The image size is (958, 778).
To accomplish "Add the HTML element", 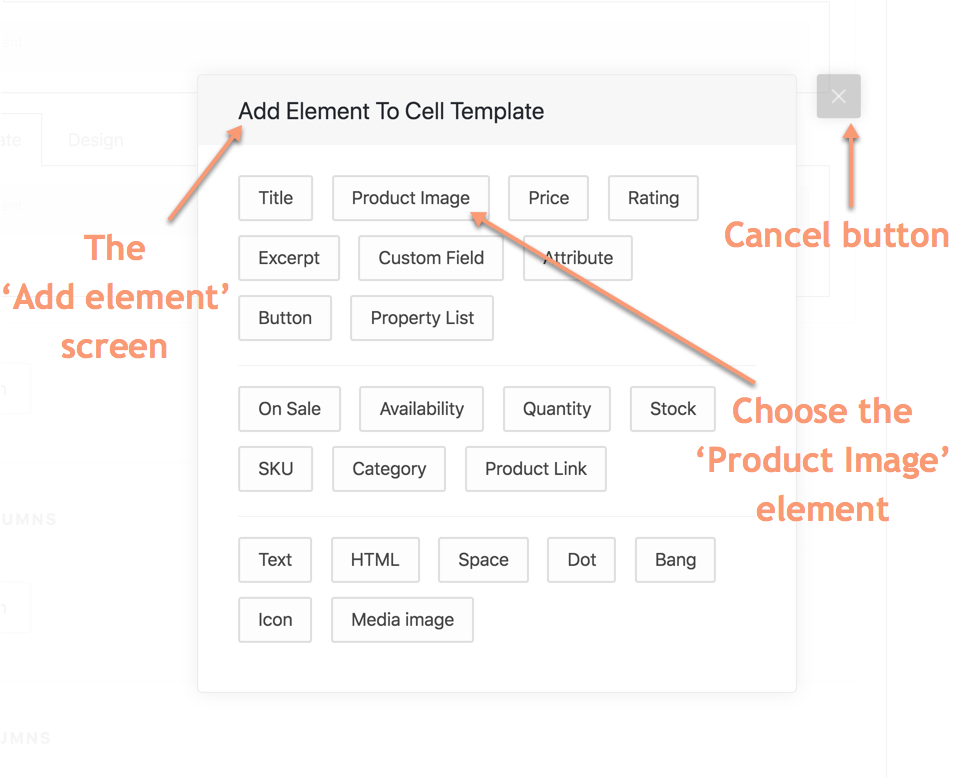I will (x=375, y=560).
